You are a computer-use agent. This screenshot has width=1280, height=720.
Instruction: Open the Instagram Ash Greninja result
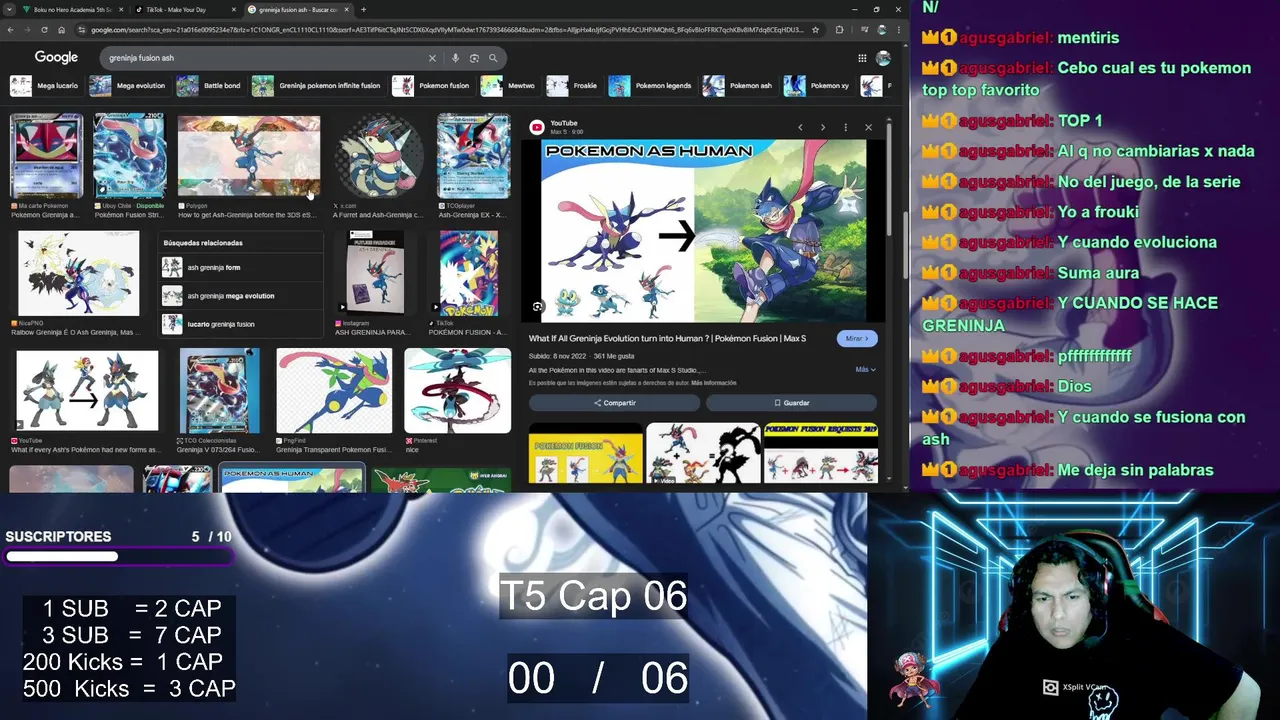point(375,273)
